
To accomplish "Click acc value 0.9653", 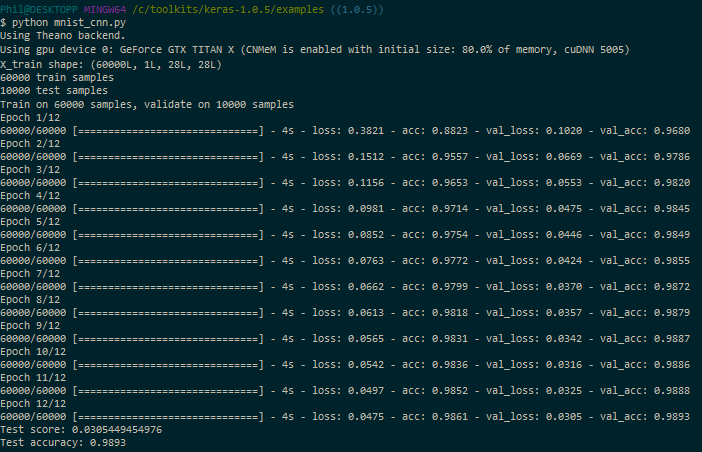I will click(x=450, y=183).
